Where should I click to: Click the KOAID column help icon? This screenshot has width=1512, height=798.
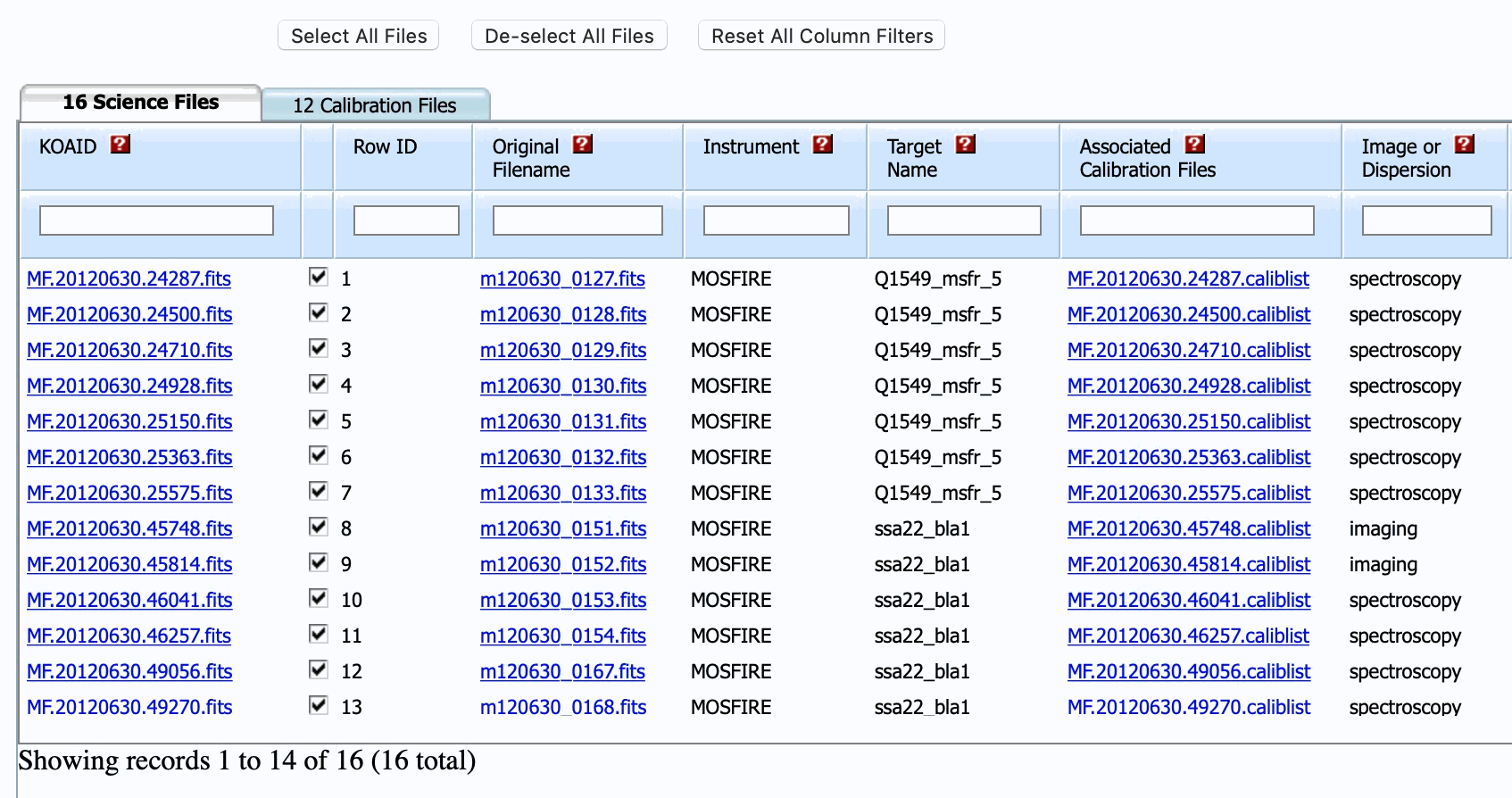point(120,145)
